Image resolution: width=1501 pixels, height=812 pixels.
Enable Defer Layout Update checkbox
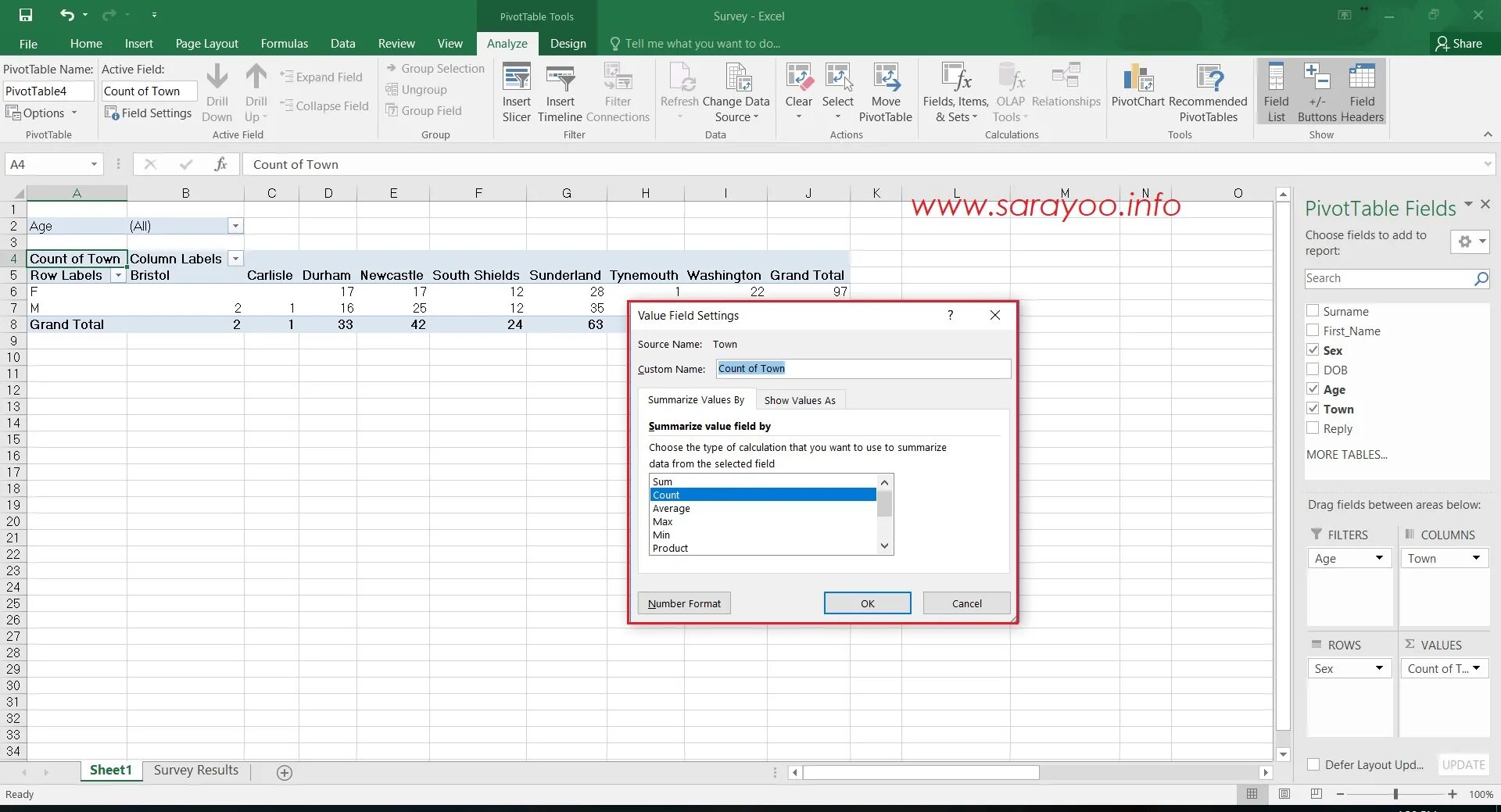tap(1313, 764)
